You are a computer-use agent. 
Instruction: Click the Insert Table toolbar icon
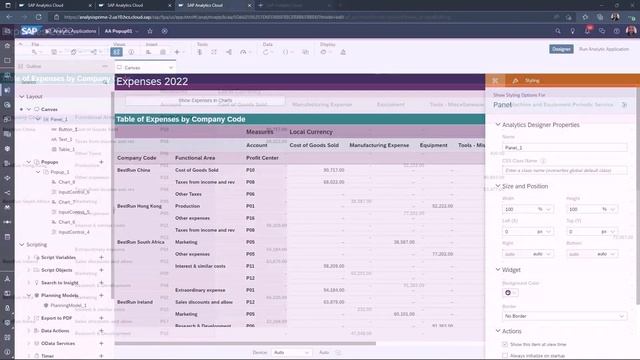click(x=162, y=52)
